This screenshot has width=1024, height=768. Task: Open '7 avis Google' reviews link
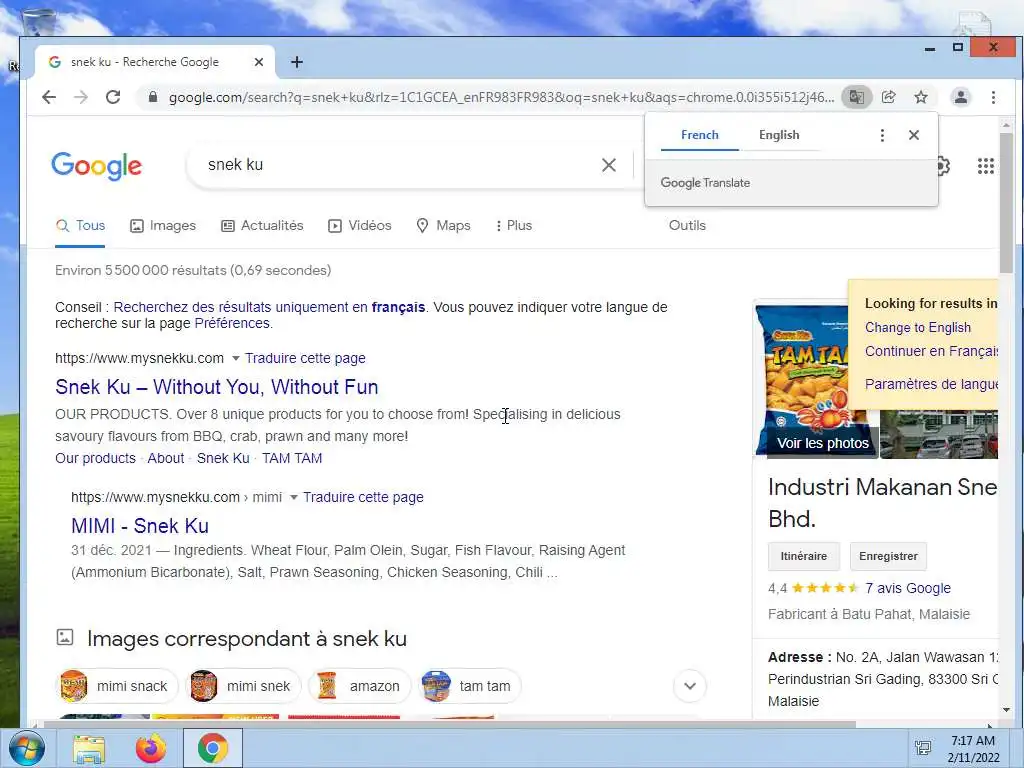tap(908, 588)
